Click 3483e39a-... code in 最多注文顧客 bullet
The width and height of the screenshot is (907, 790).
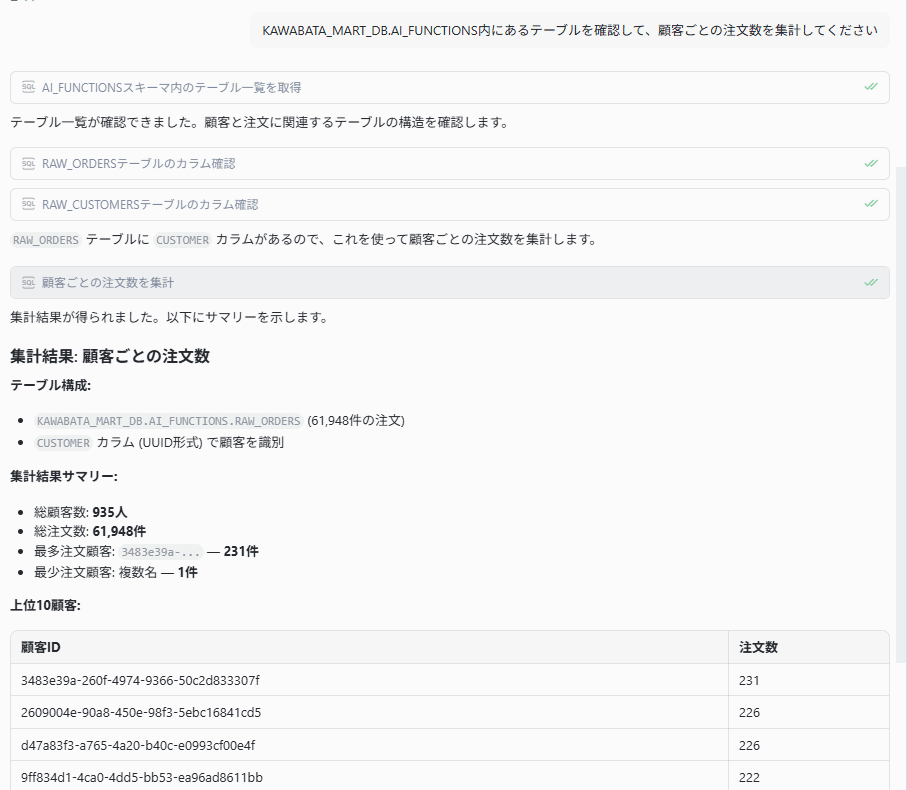[161, 552]
